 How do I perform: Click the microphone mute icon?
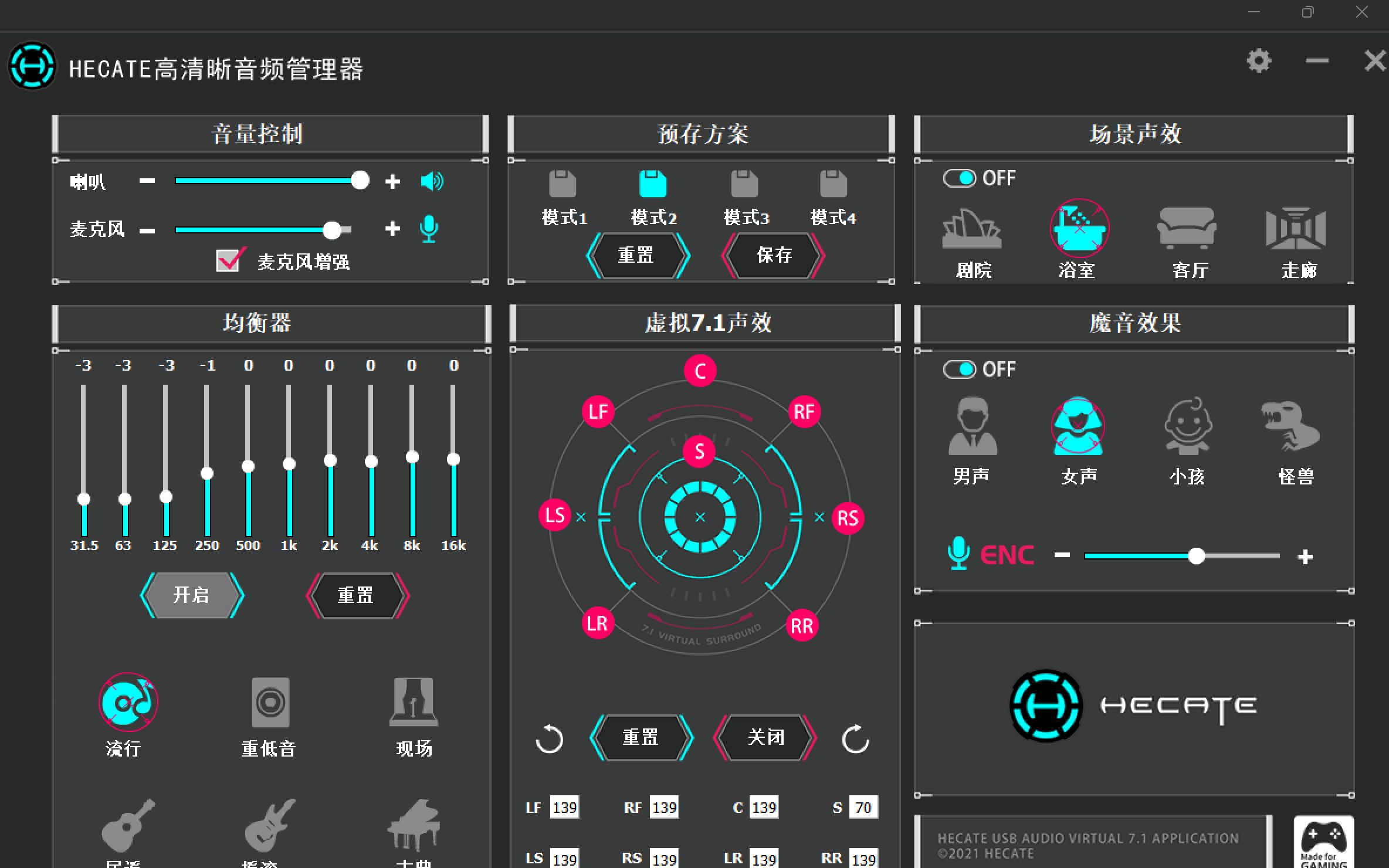tap(429, 229)
